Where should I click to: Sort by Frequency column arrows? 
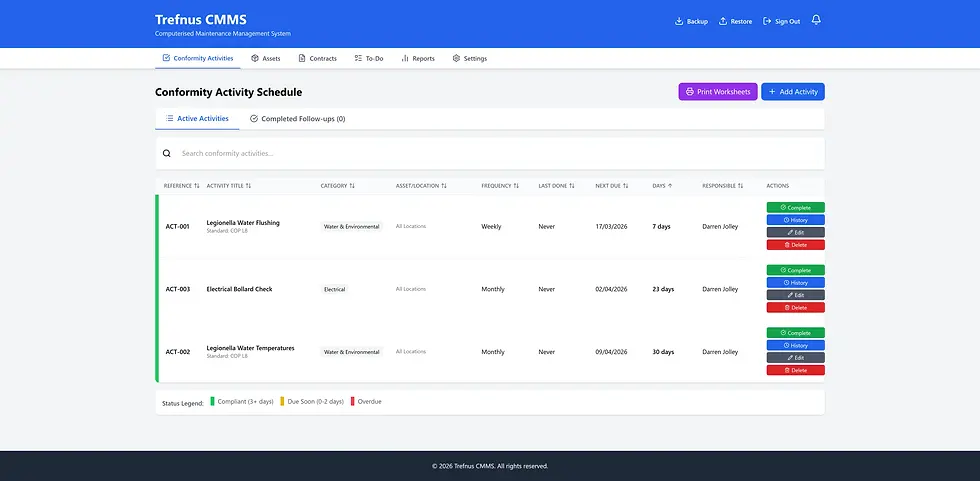click(516, 186)
